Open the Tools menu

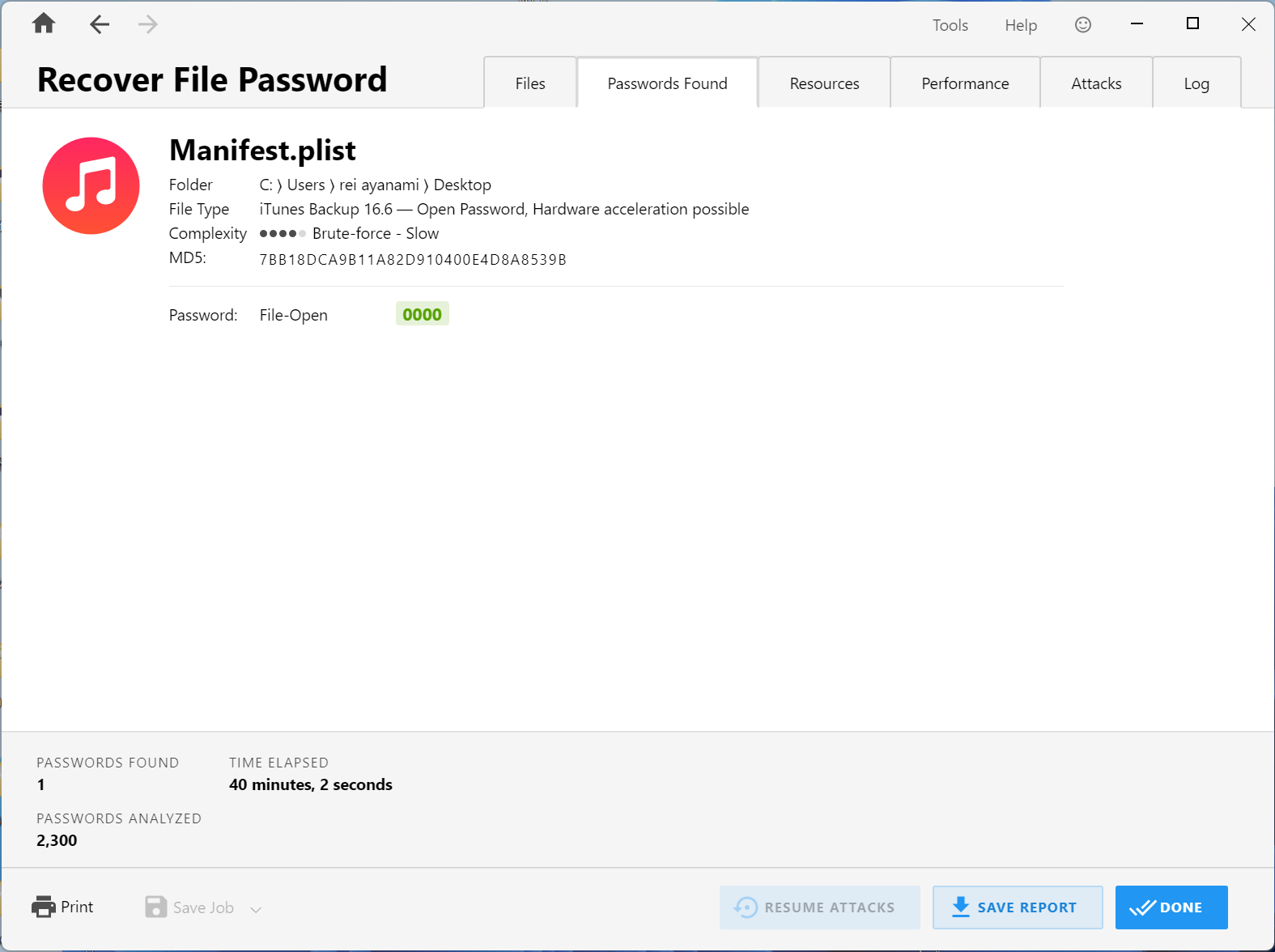950,25
